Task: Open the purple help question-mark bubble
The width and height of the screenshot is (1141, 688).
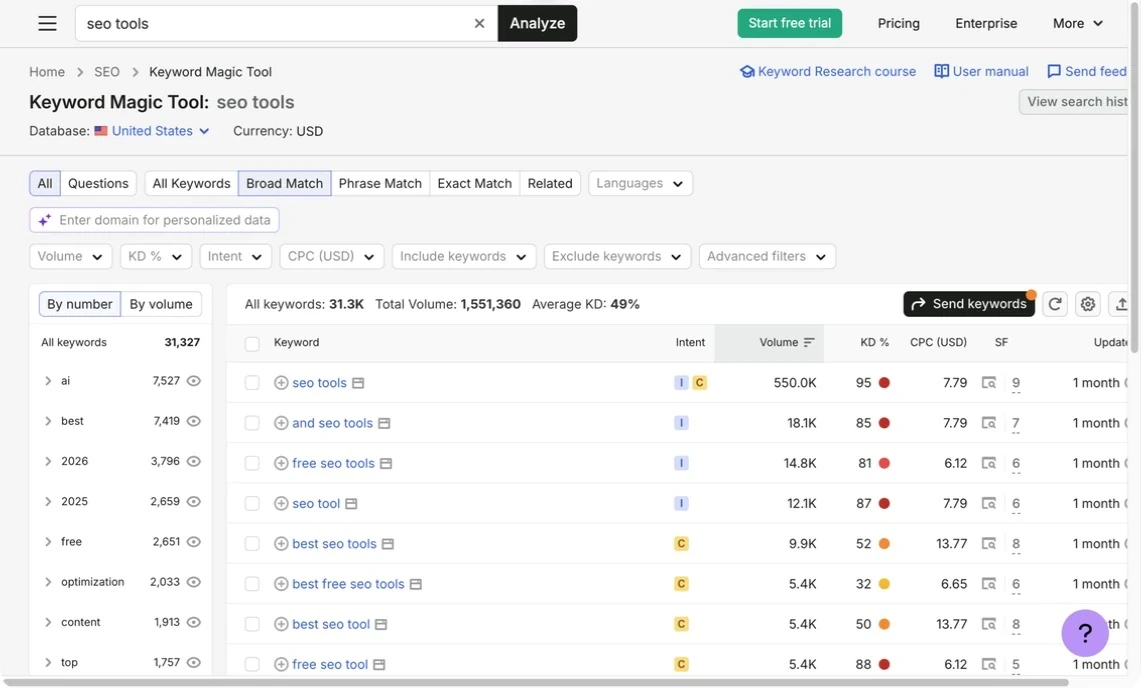Action: coord(1084,633)
